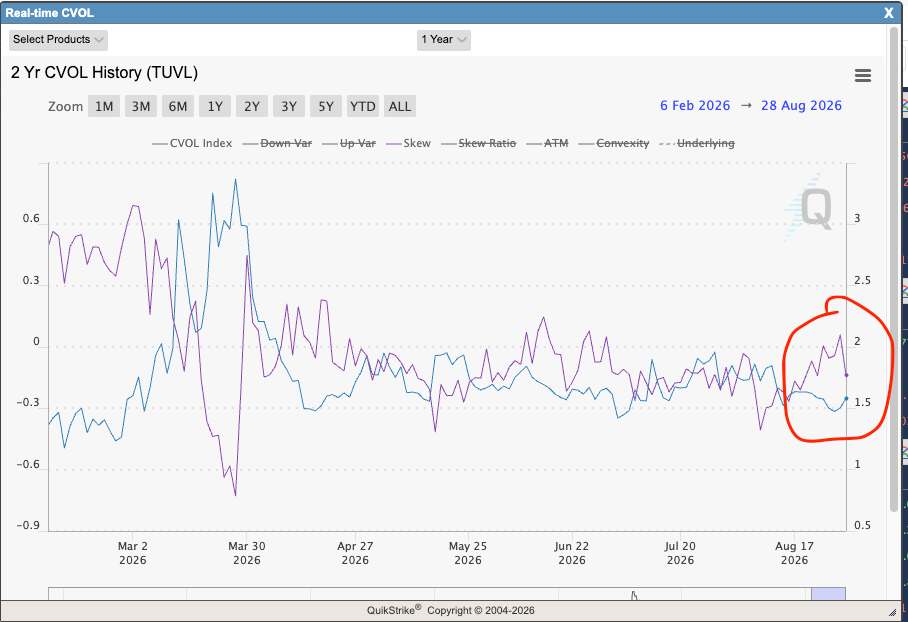Open the 1 Year period dropdown
Viewport: 908px width, 622px height.
pos(444,39)
